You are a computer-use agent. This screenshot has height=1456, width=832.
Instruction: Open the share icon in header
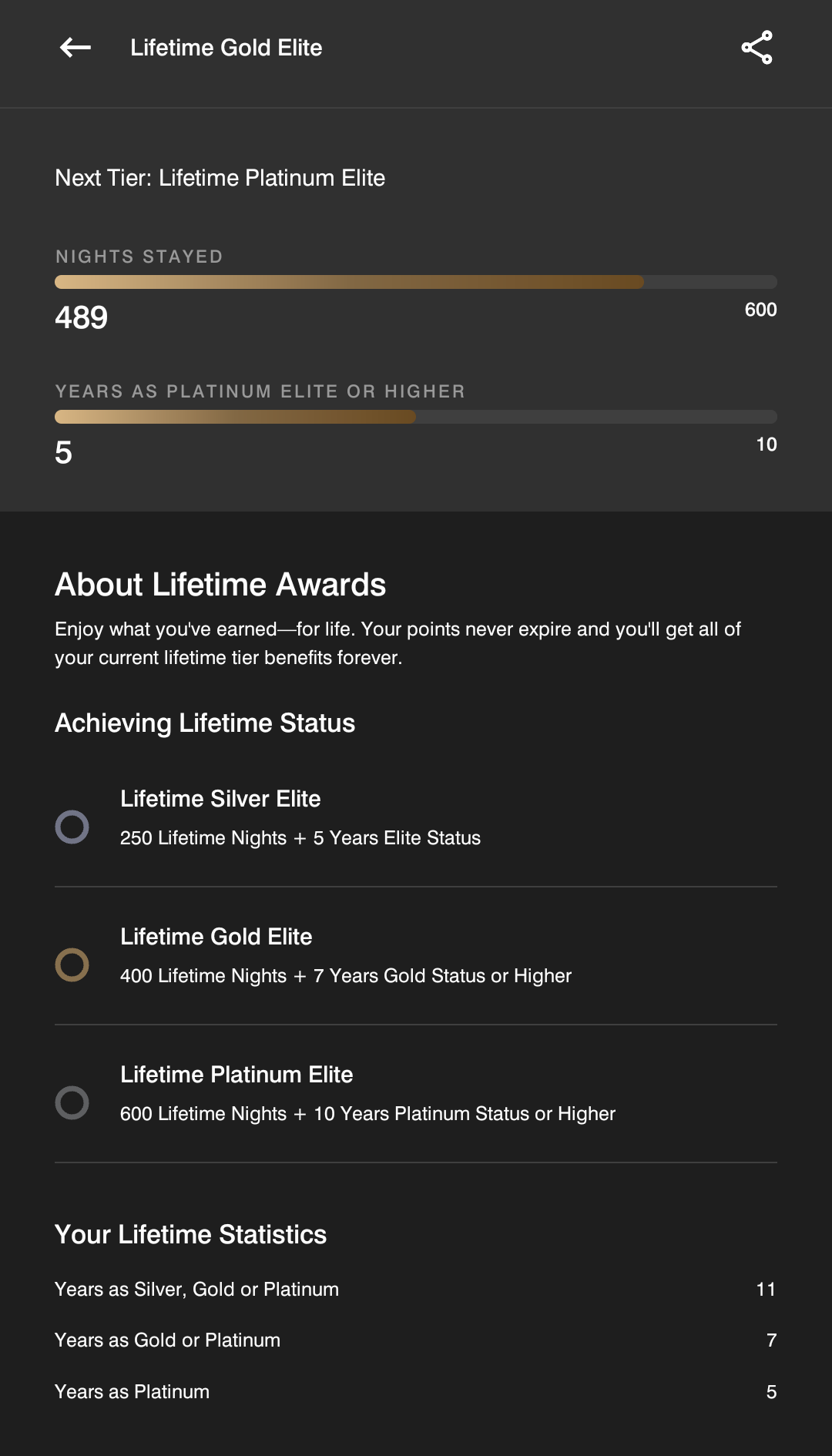pos(757,48)
